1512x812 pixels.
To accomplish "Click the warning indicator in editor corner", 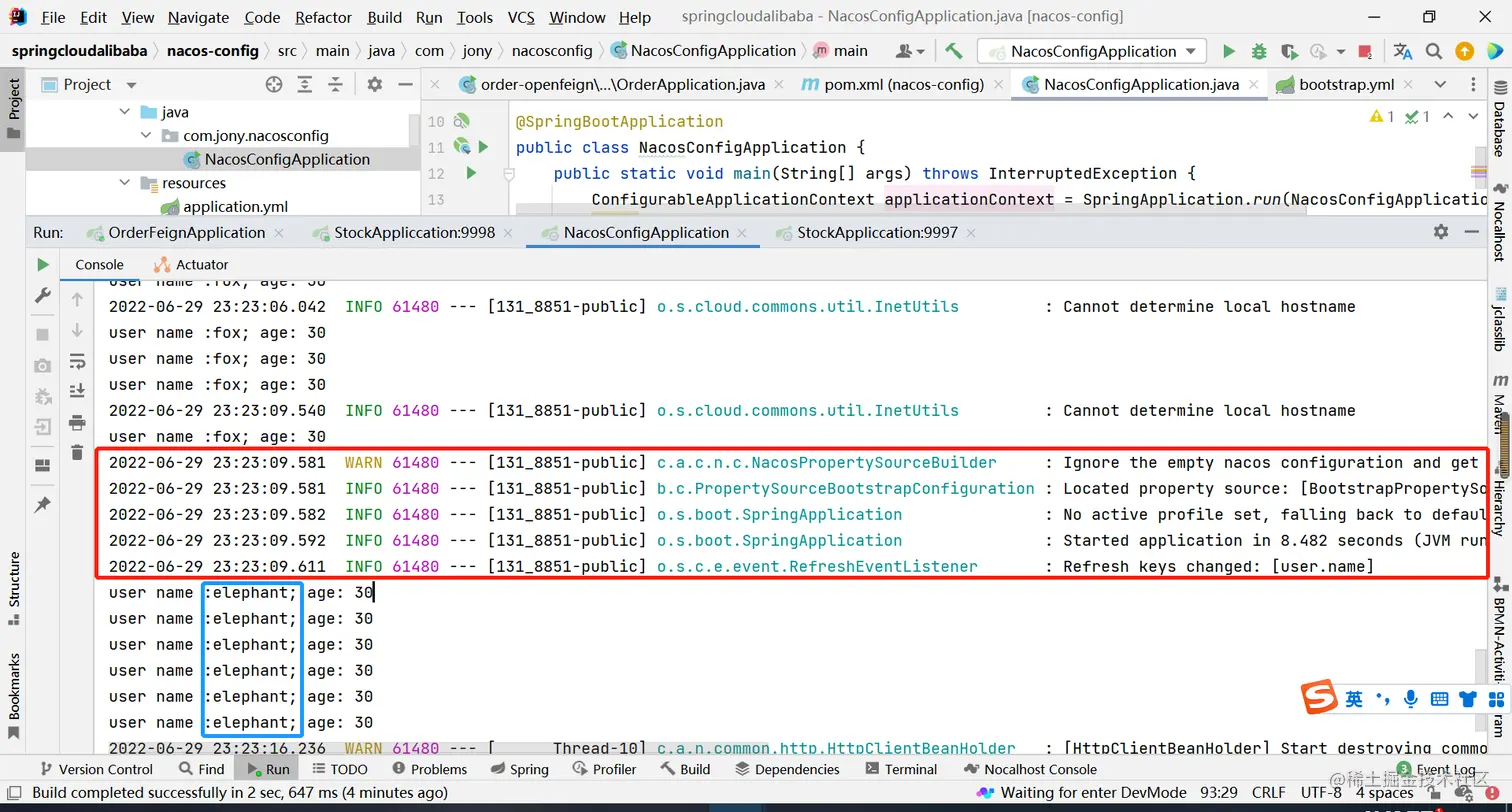I will pos(1381,117).
